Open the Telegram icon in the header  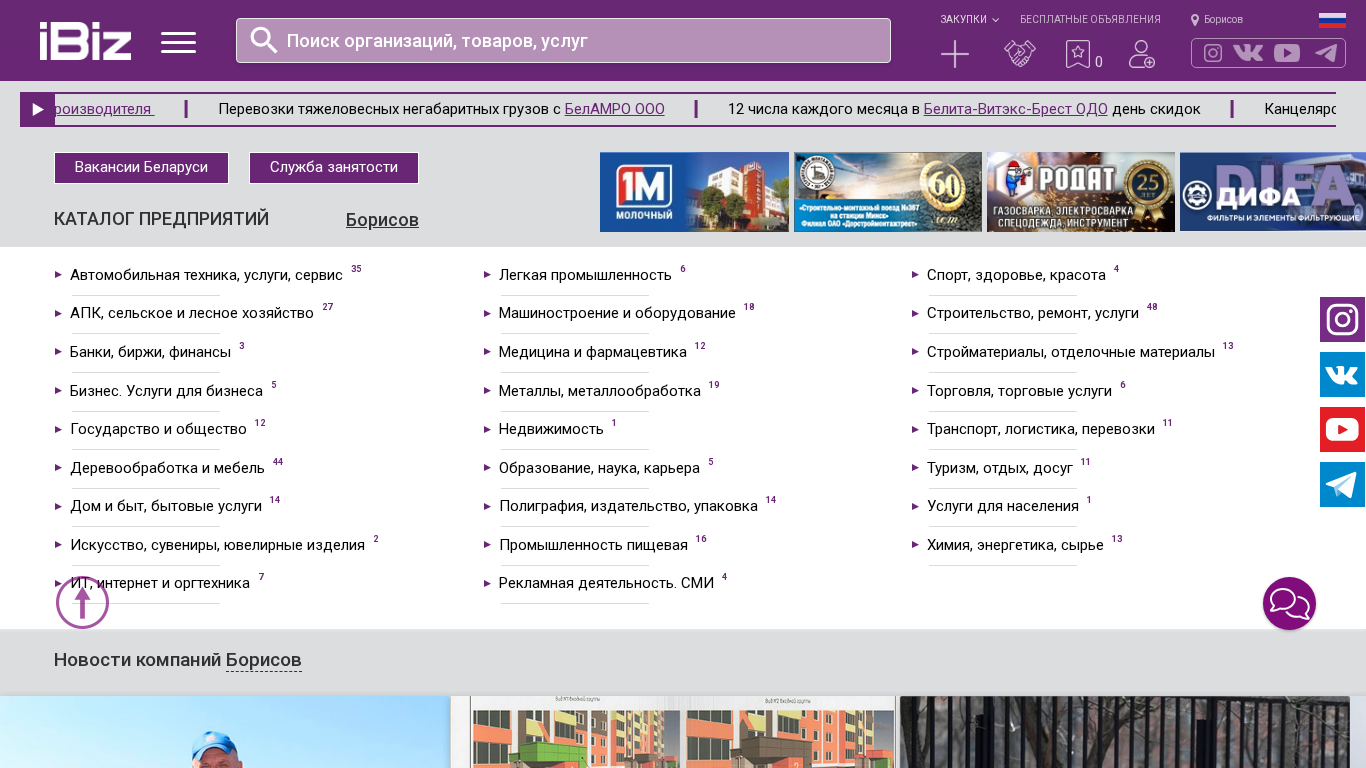click(1325, 53)
